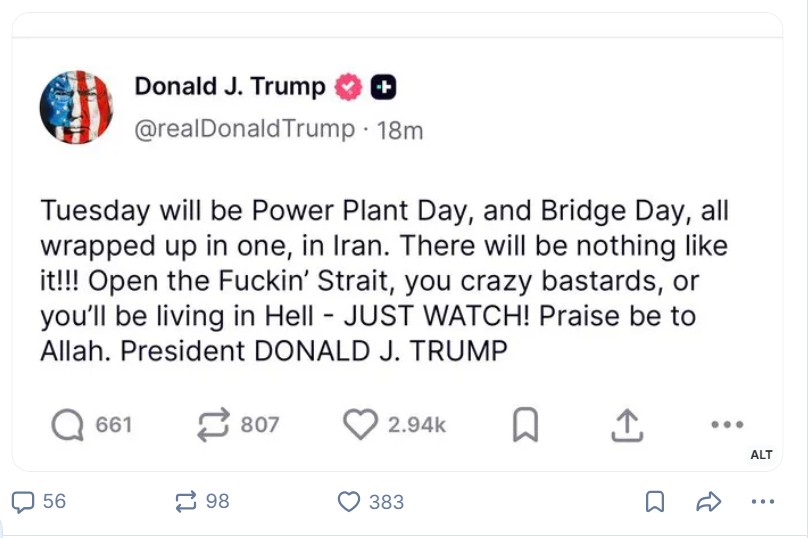Bookmark using the bottom action row icon
This screenshot has width=812, height=538.
(x=655, y=502)
